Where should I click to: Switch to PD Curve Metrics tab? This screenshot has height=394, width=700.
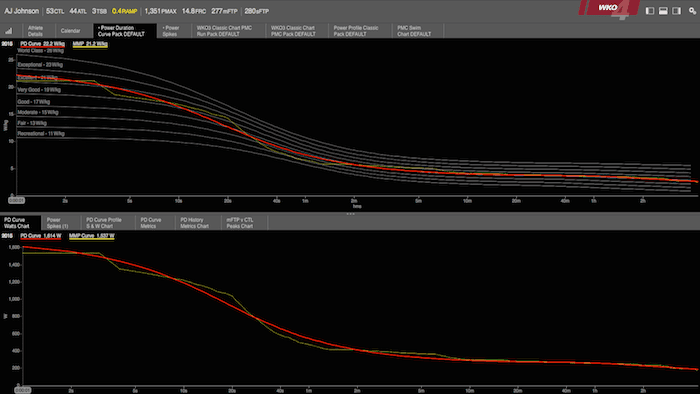coord(151,223)
